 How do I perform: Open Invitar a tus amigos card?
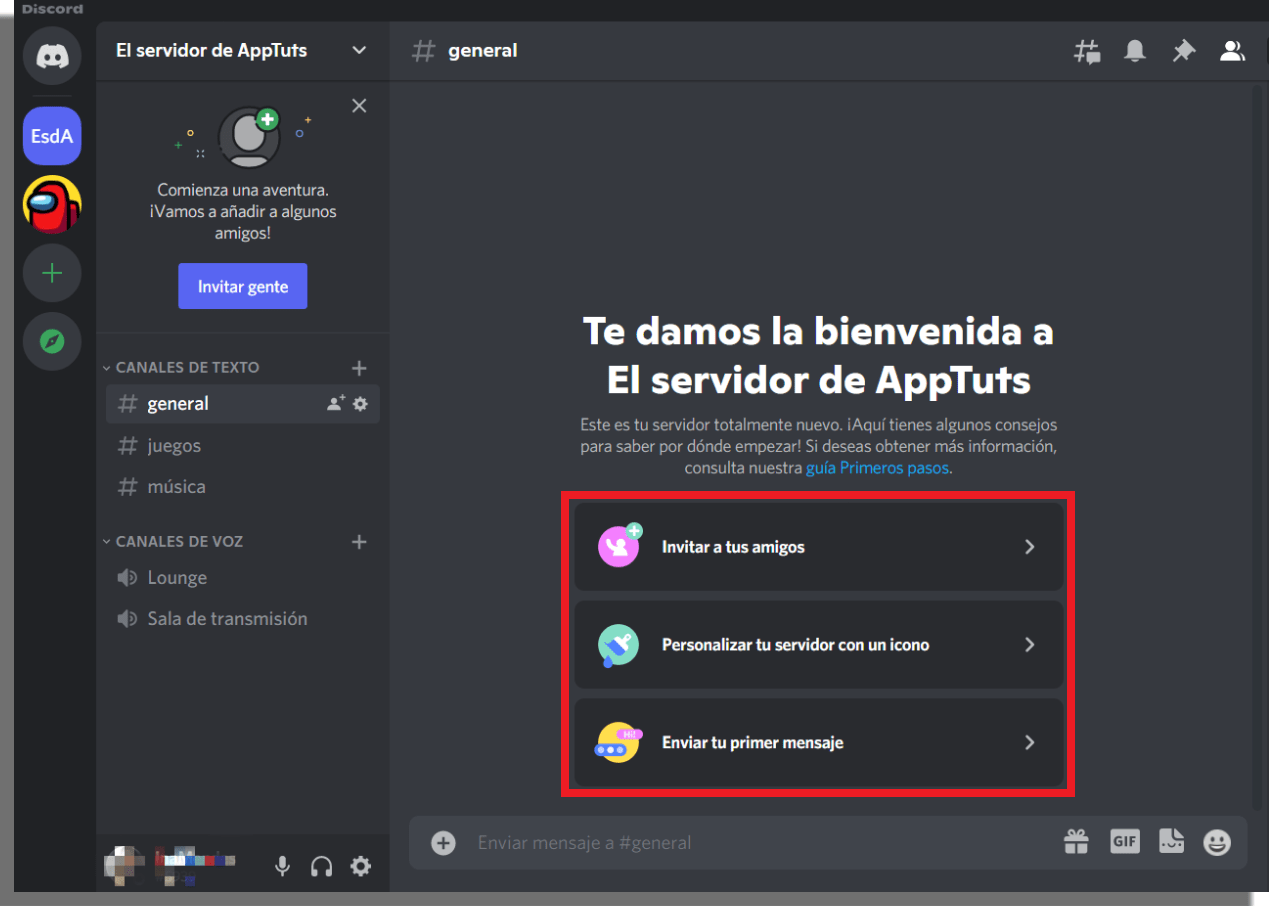818,547
